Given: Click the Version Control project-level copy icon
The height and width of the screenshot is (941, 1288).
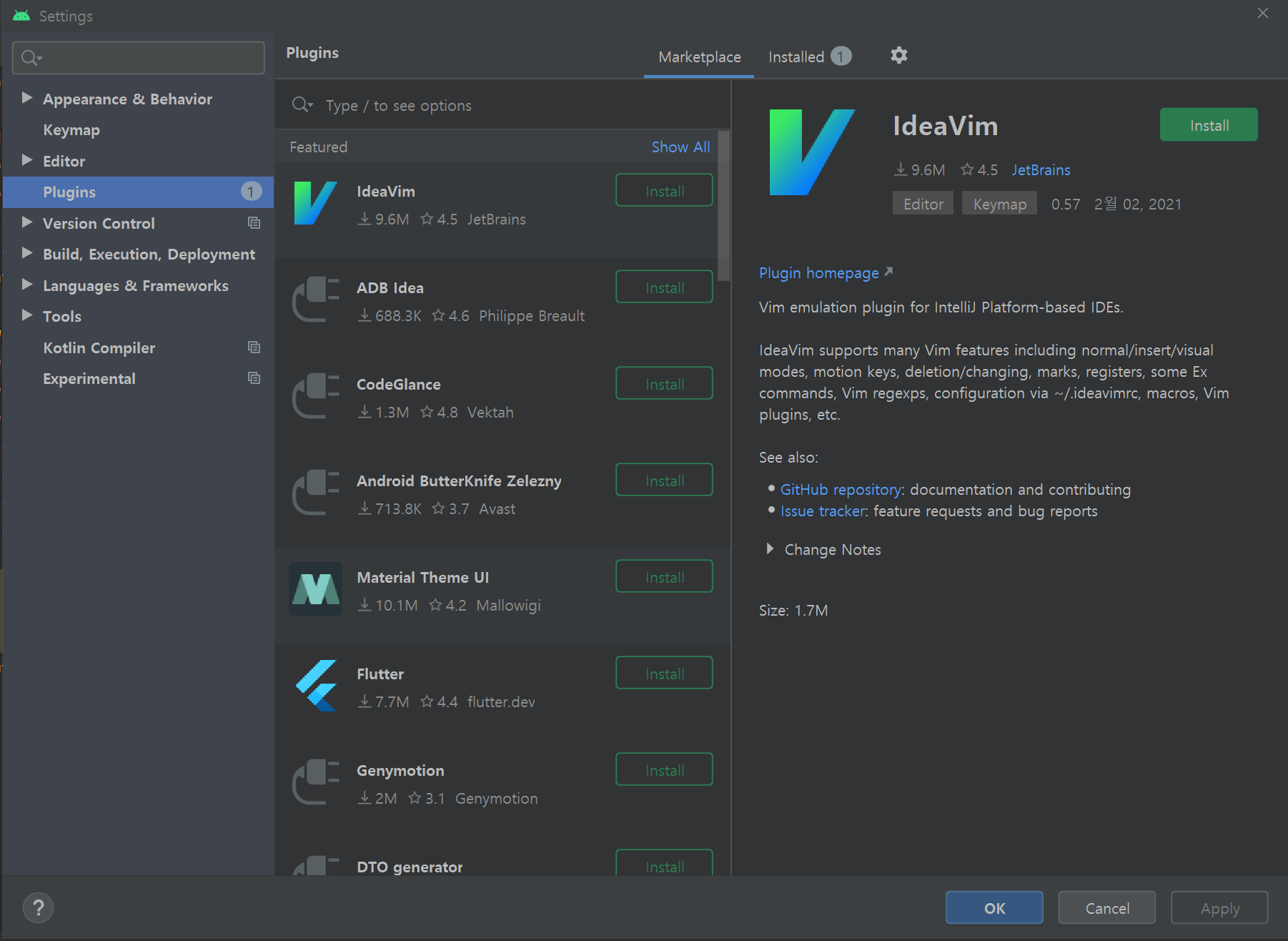Looking at the screenshot, I should [254, 223].
